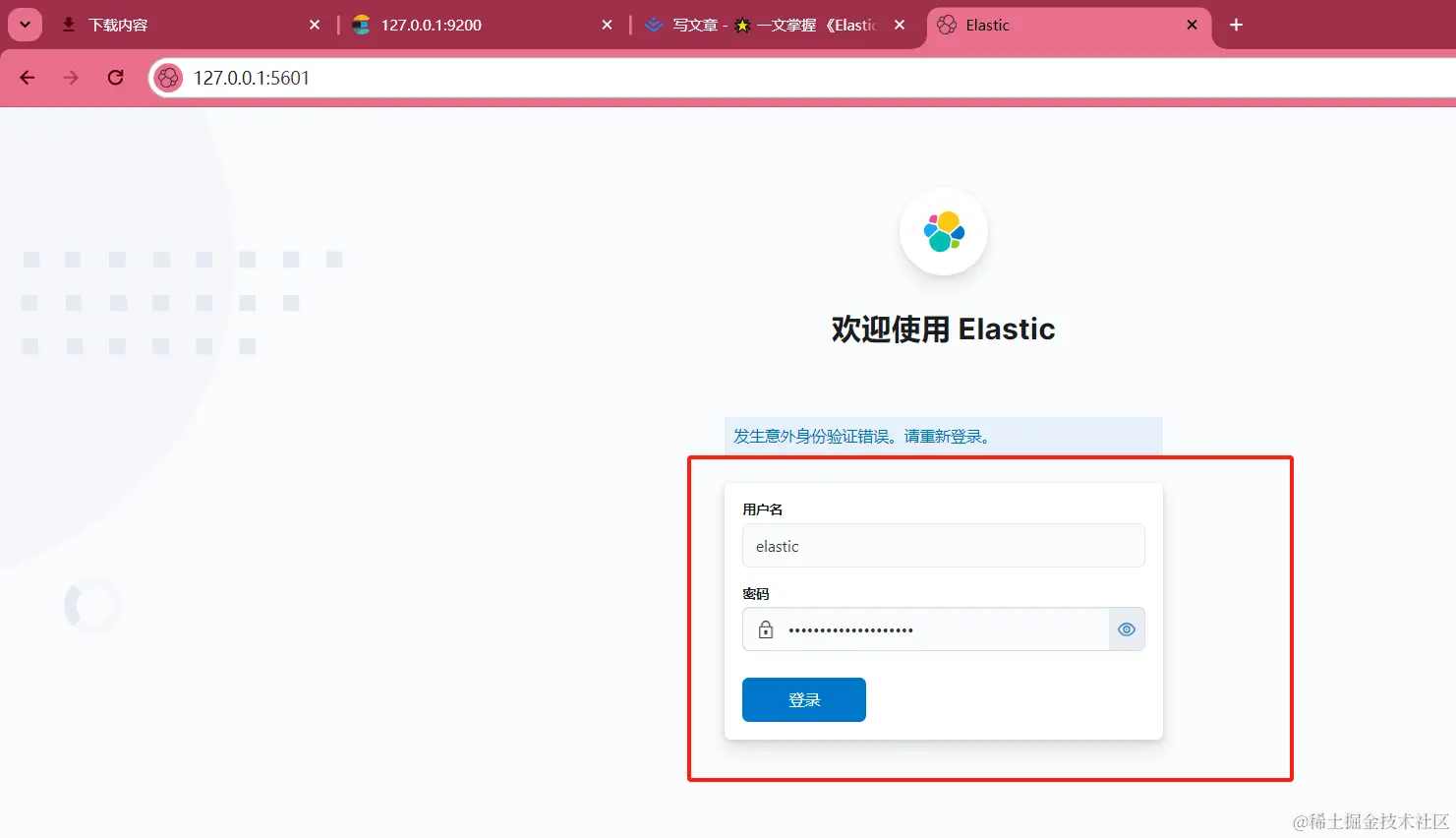Screen dimensions: 1456x838
Task: Switch to the 127.0.0.1:9200 tab
Action: pyautogui.click(x=482, y=26)
